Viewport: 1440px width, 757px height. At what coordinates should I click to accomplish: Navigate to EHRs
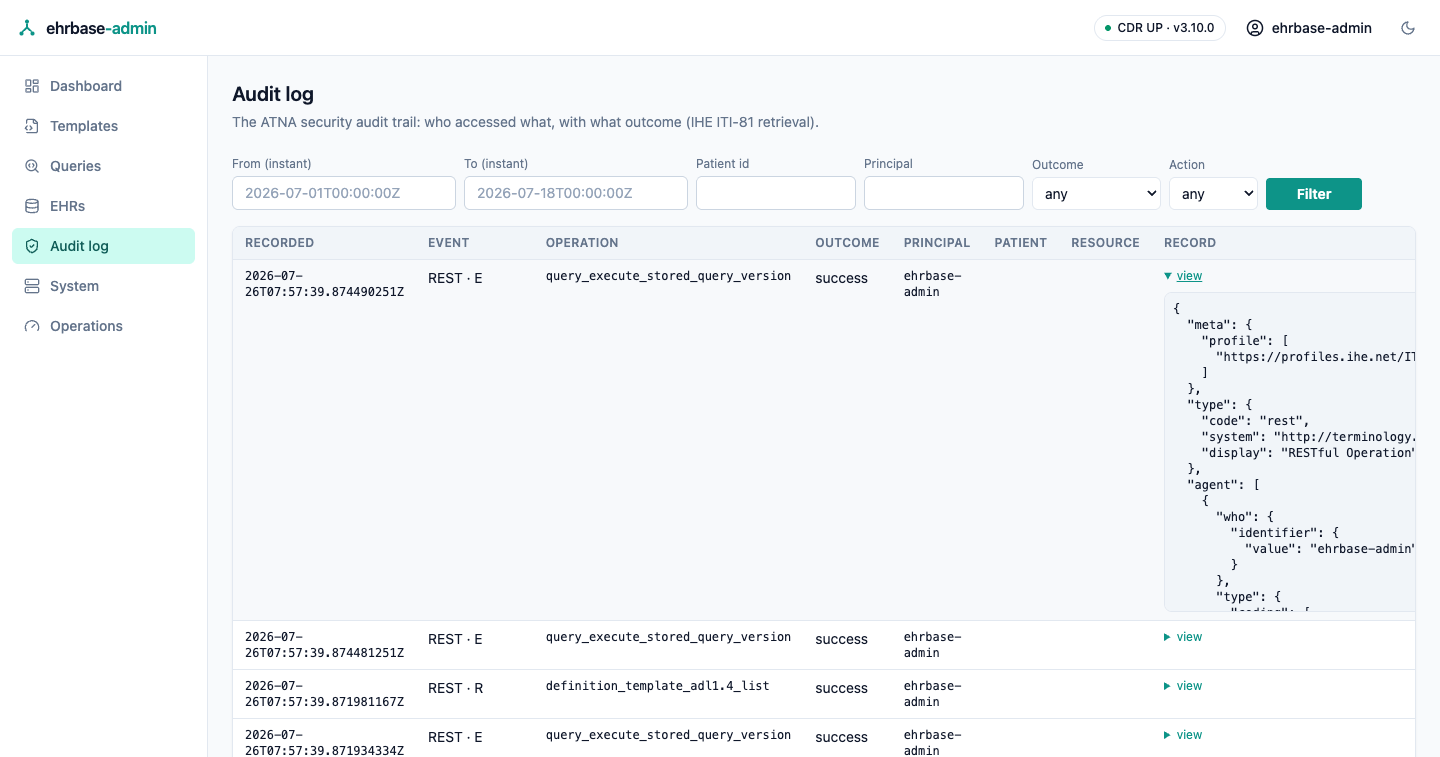pos(104,206)
